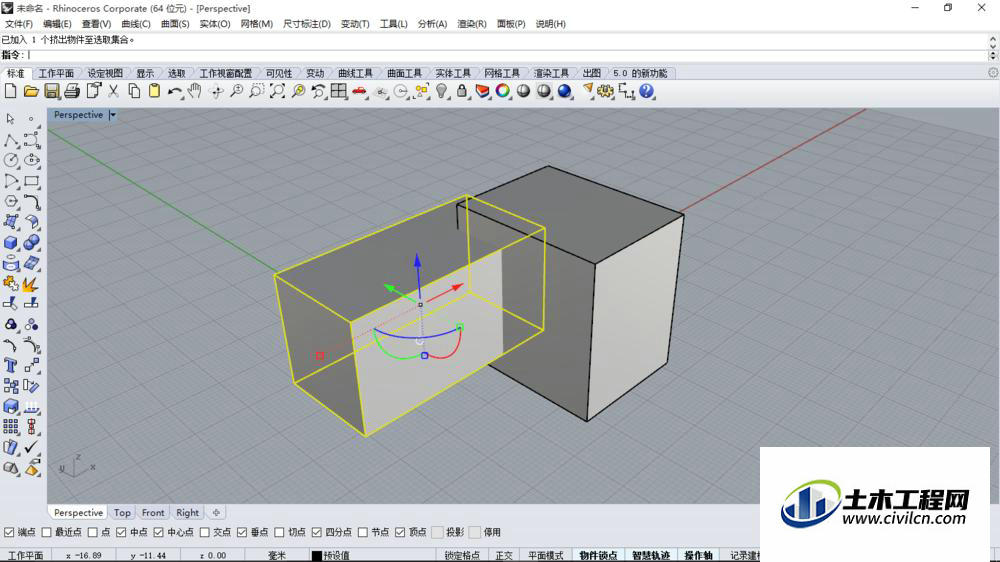Click the green check mark icon
The image size is (1000, 562).
coord(31,447)
